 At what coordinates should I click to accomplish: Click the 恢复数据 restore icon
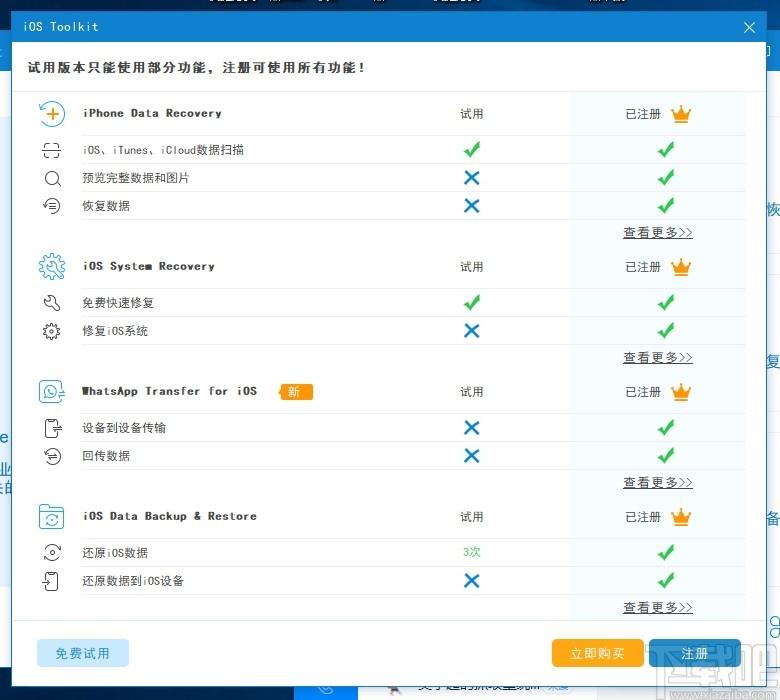click(52, 206)
